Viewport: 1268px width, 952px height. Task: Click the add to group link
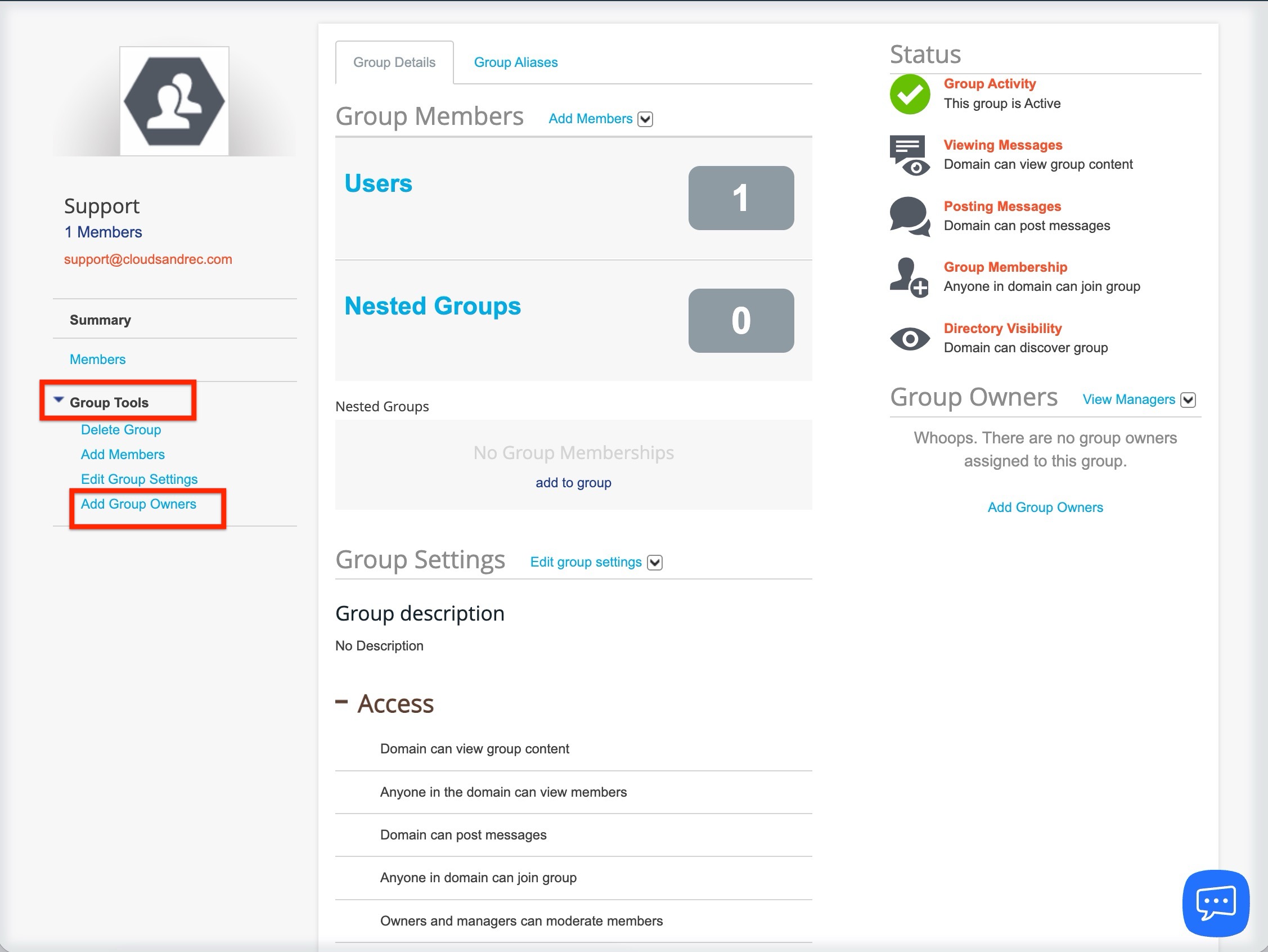[573, 483]
